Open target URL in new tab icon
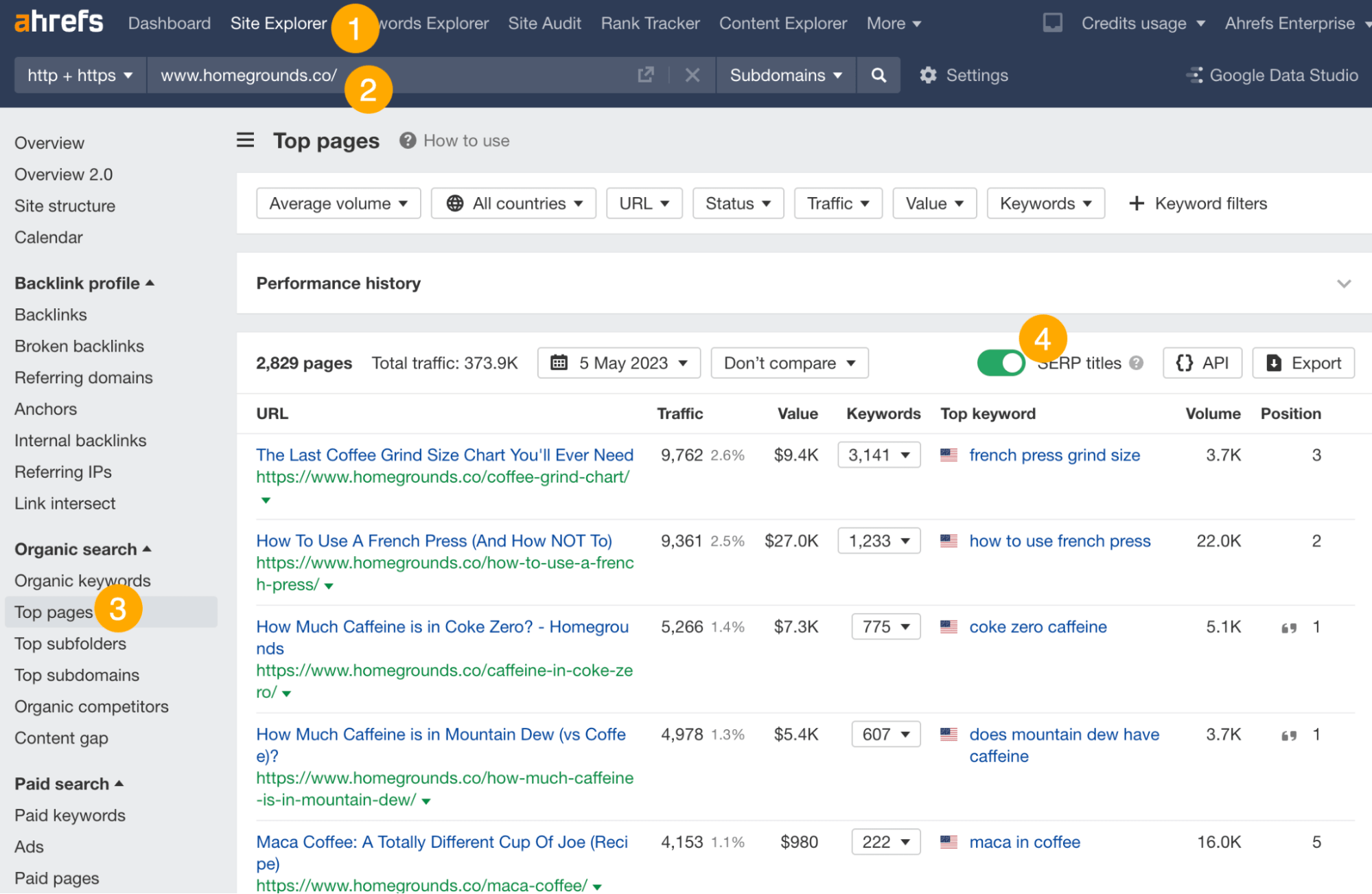The image size is (1372, 894). (645, 75)
